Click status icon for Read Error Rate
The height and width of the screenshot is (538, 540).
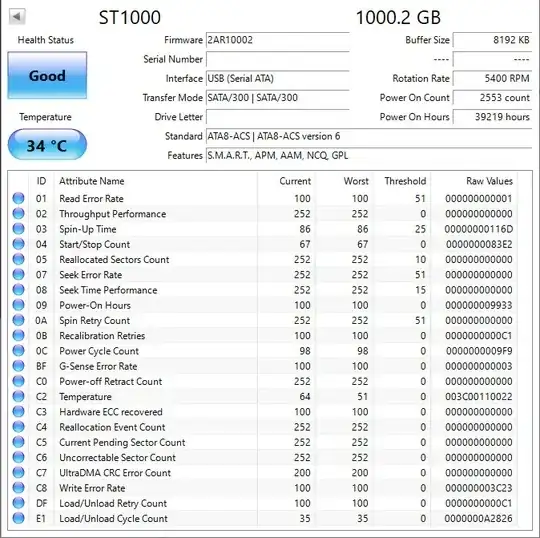[19, 198]
